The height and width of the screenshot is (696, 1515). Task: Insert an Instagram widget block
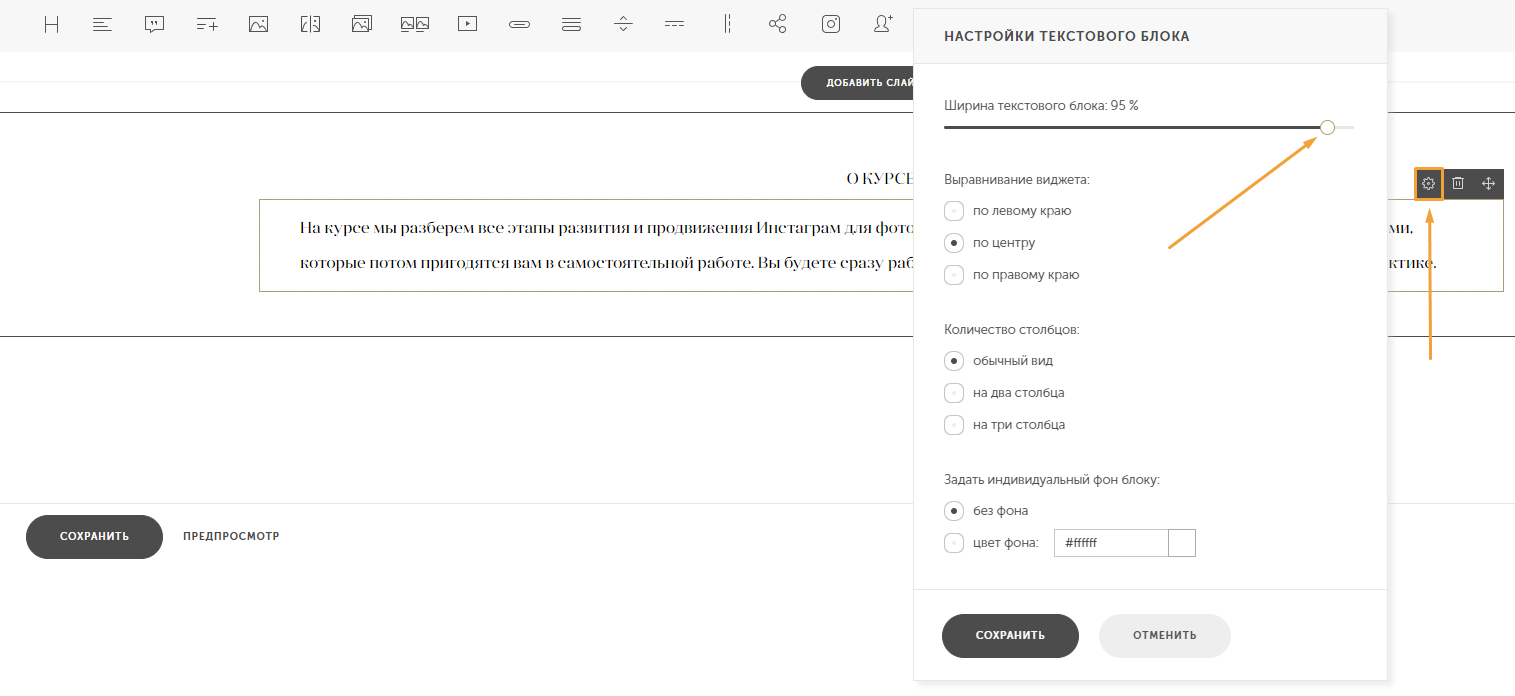pyautogui.click(x=830, y=25)
